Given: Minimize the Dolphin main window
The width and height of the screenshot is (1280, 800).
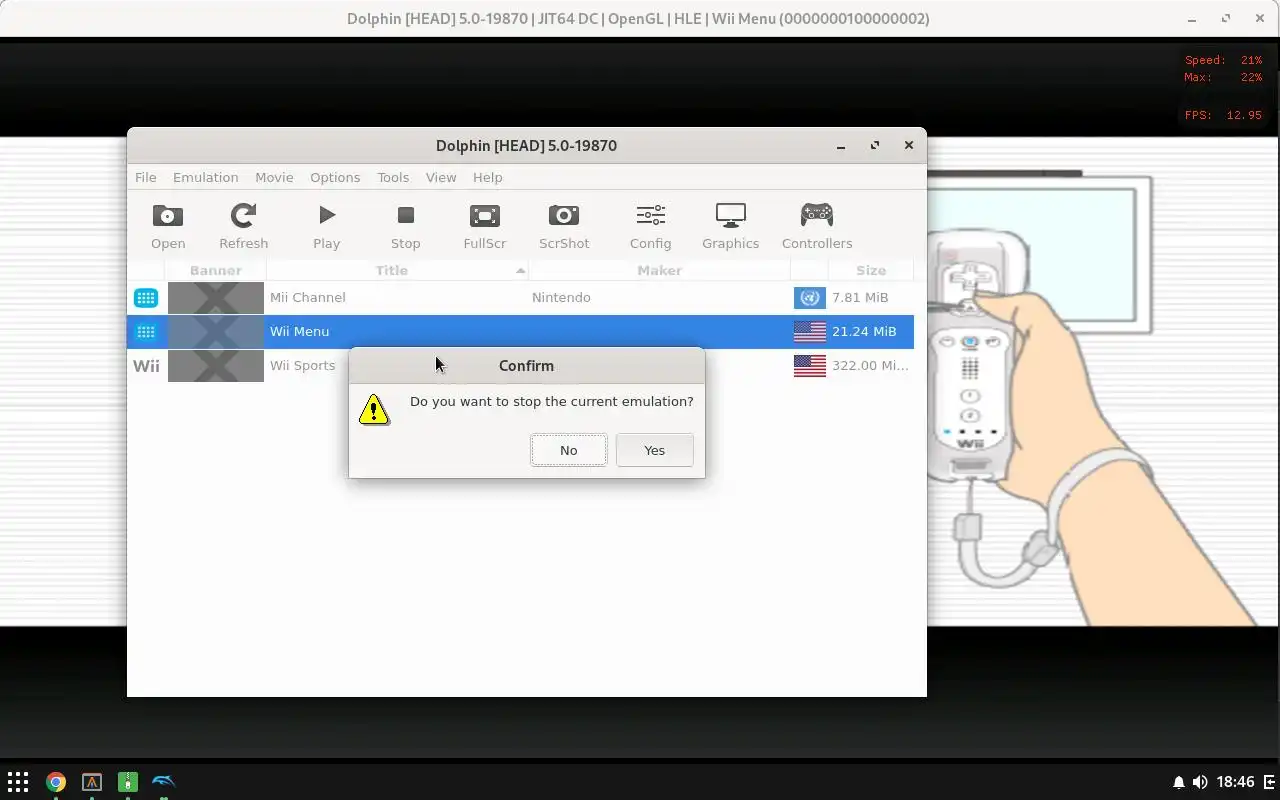Looking at the screenshot, I should (841, 145).
